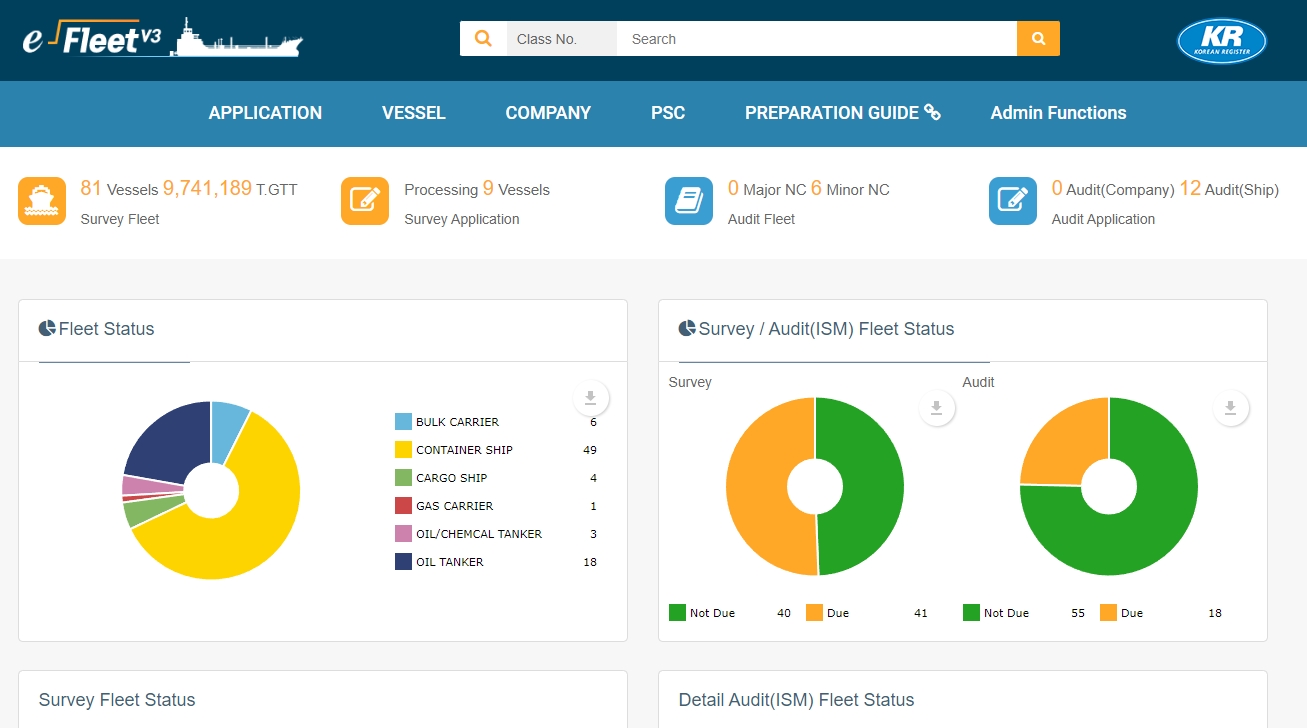Toggle the Audit Due legend swatch
1307x728 pixels.
(x=1107, y=612)
